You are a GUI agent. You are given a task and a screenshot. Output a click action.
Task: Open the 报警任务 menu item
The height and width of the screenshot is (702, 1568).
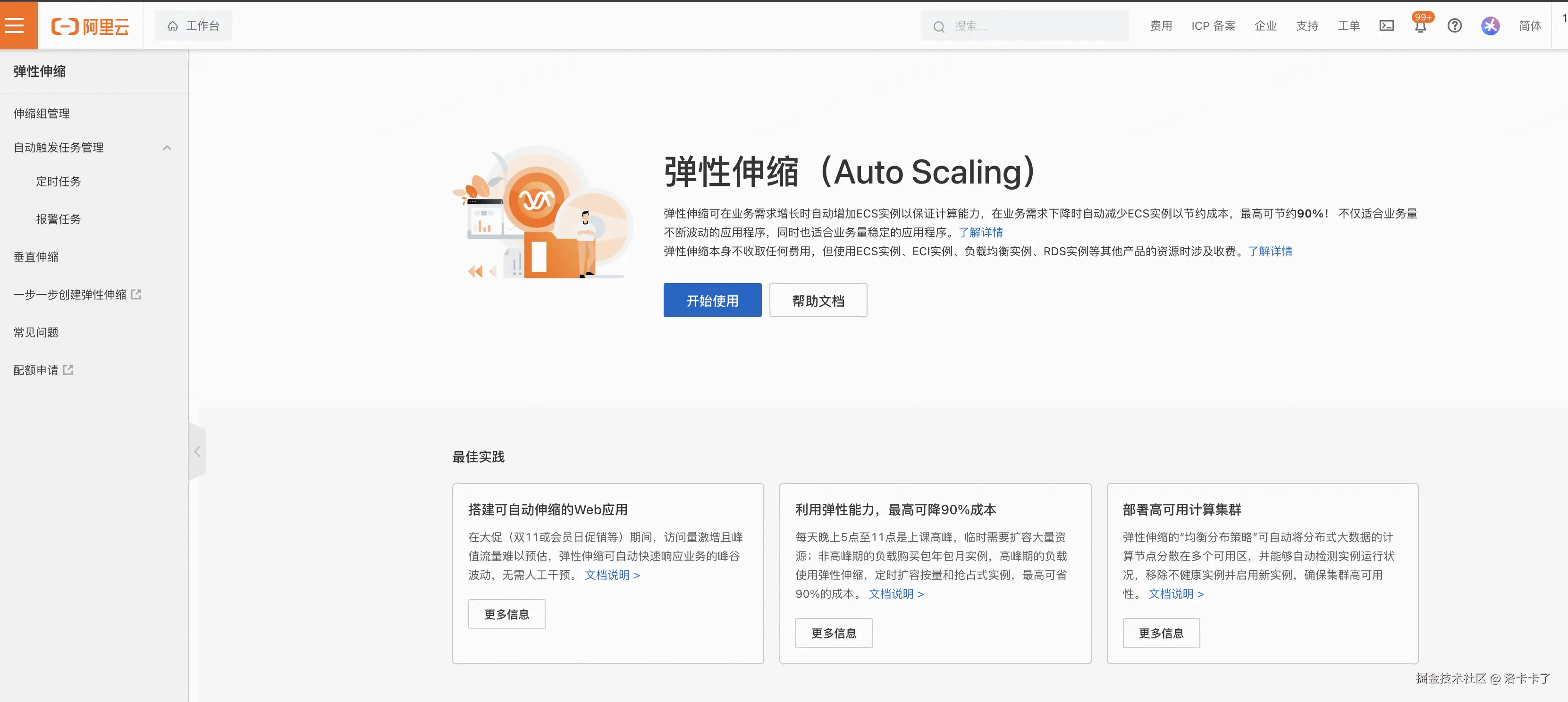(x=58, y=219)
